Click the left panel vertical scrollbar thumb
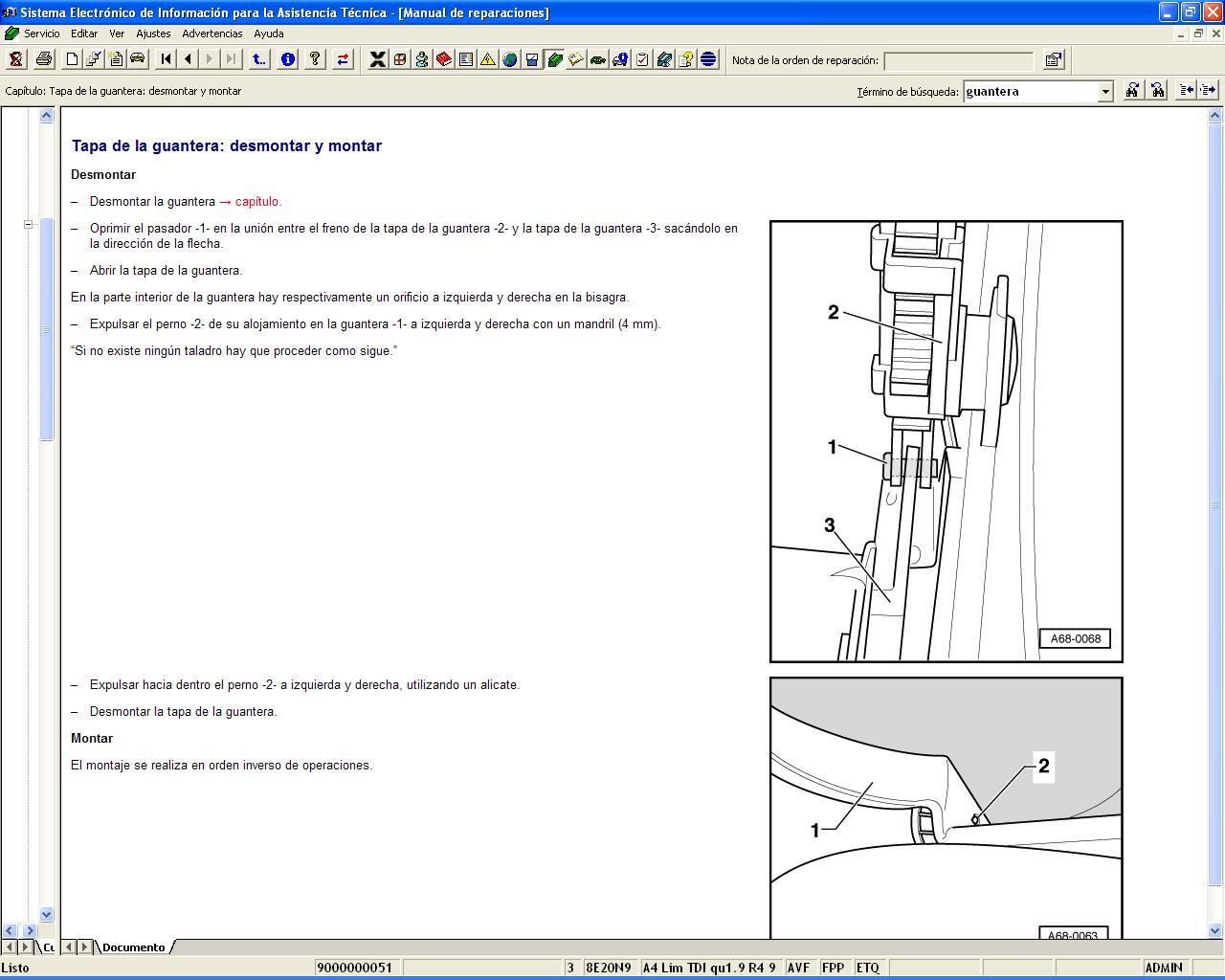Image resolution: width=1225 pixels, height=980 pixels. pos(46,329)
